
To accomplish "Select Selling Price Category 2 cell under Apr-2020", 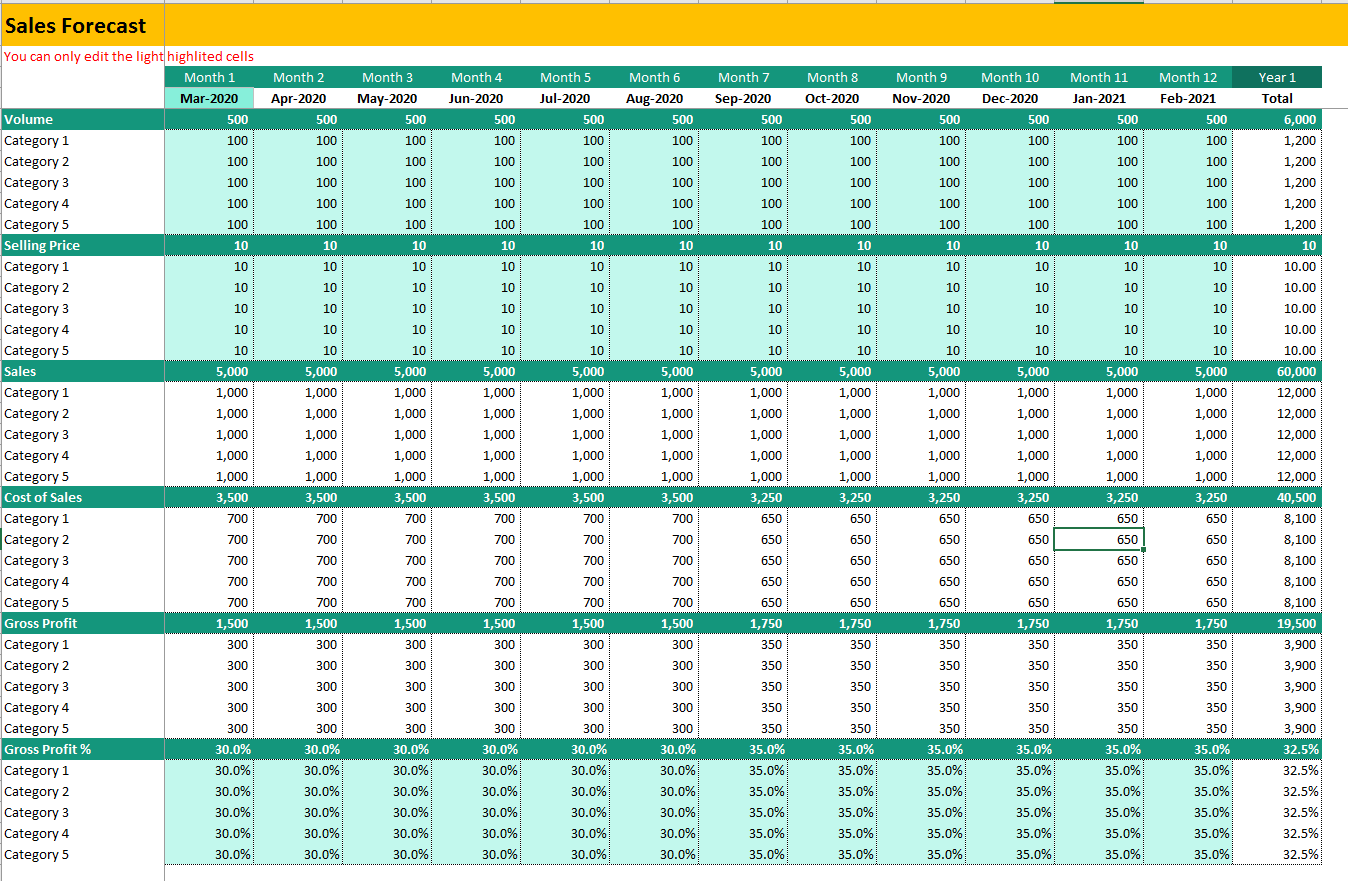I will [x=299, y=287].
